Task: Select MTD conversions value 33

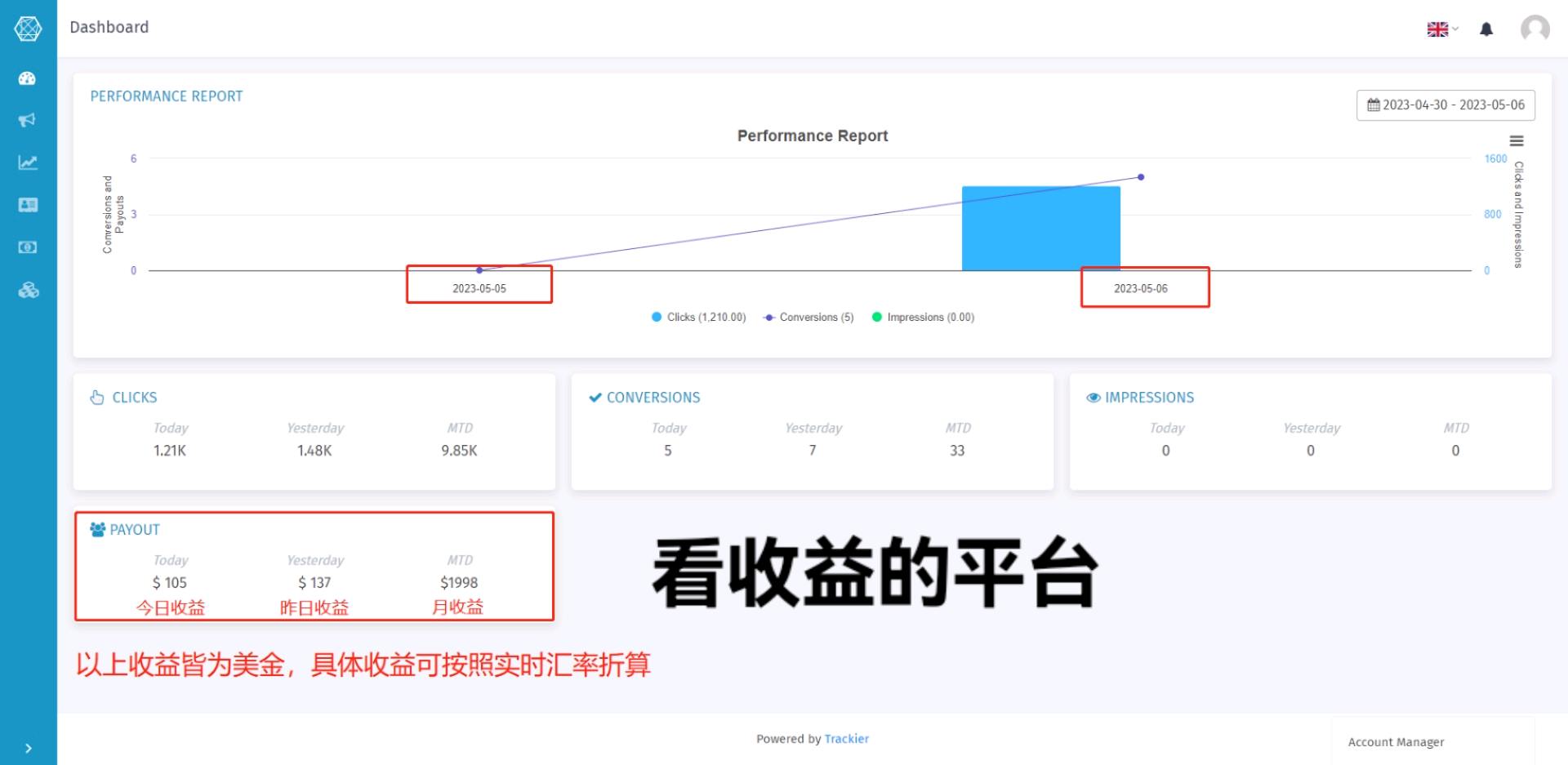Action: tap(957, 451)
